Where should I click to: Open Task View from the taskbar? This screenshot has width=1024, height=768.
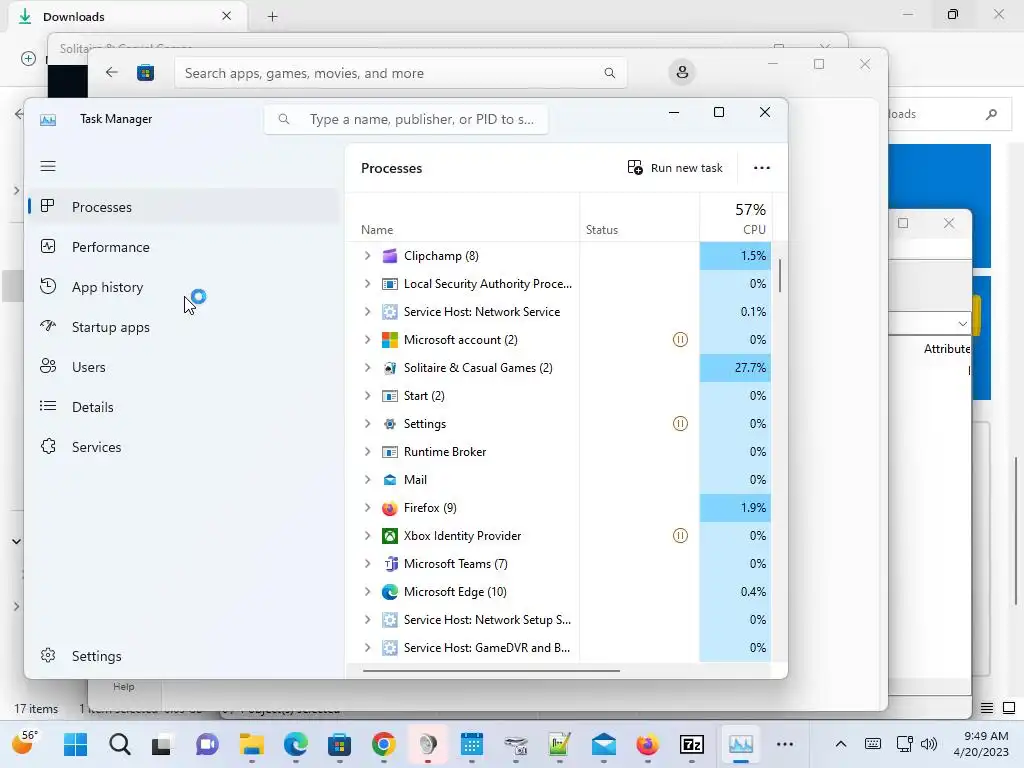click(x=162, y=744)
